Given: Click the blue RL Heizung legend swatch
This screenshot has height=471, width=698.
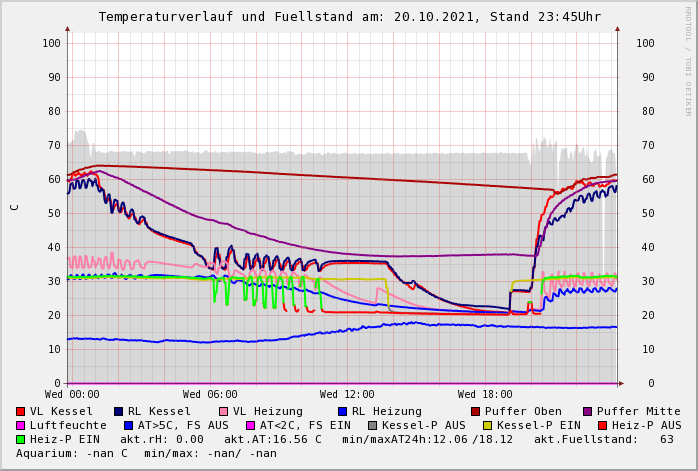Looking at the screenshot, I should click(x=343, y=411).
